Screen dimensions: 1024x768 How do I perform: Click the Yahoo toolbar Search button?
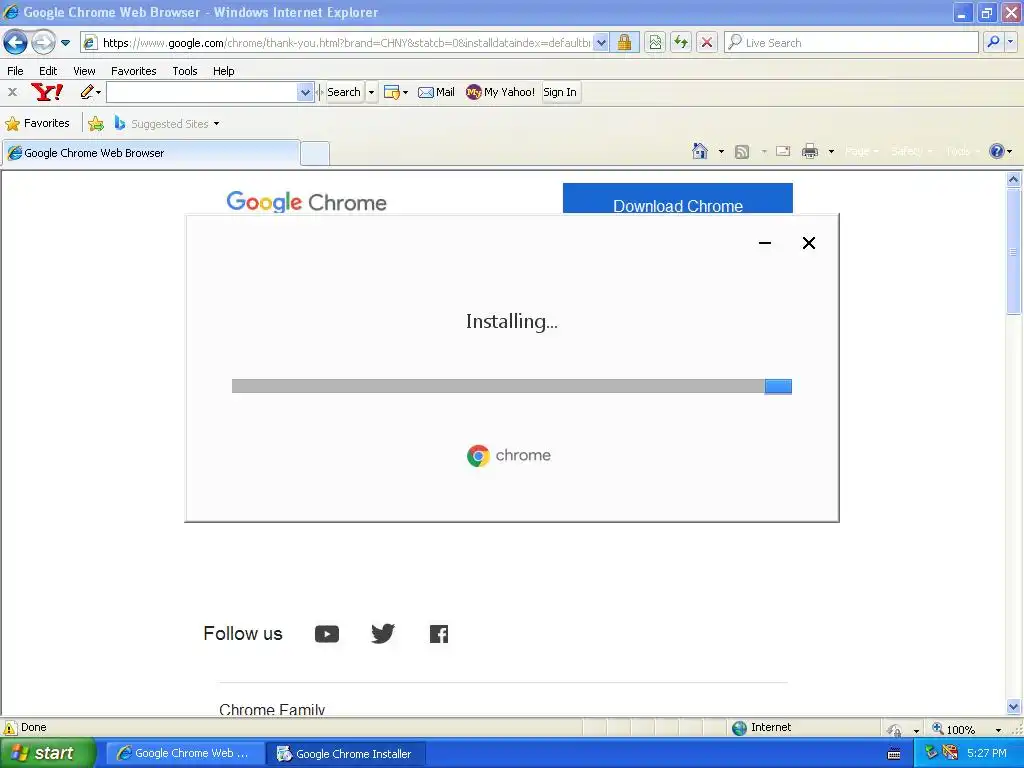(x=344, y=92)
